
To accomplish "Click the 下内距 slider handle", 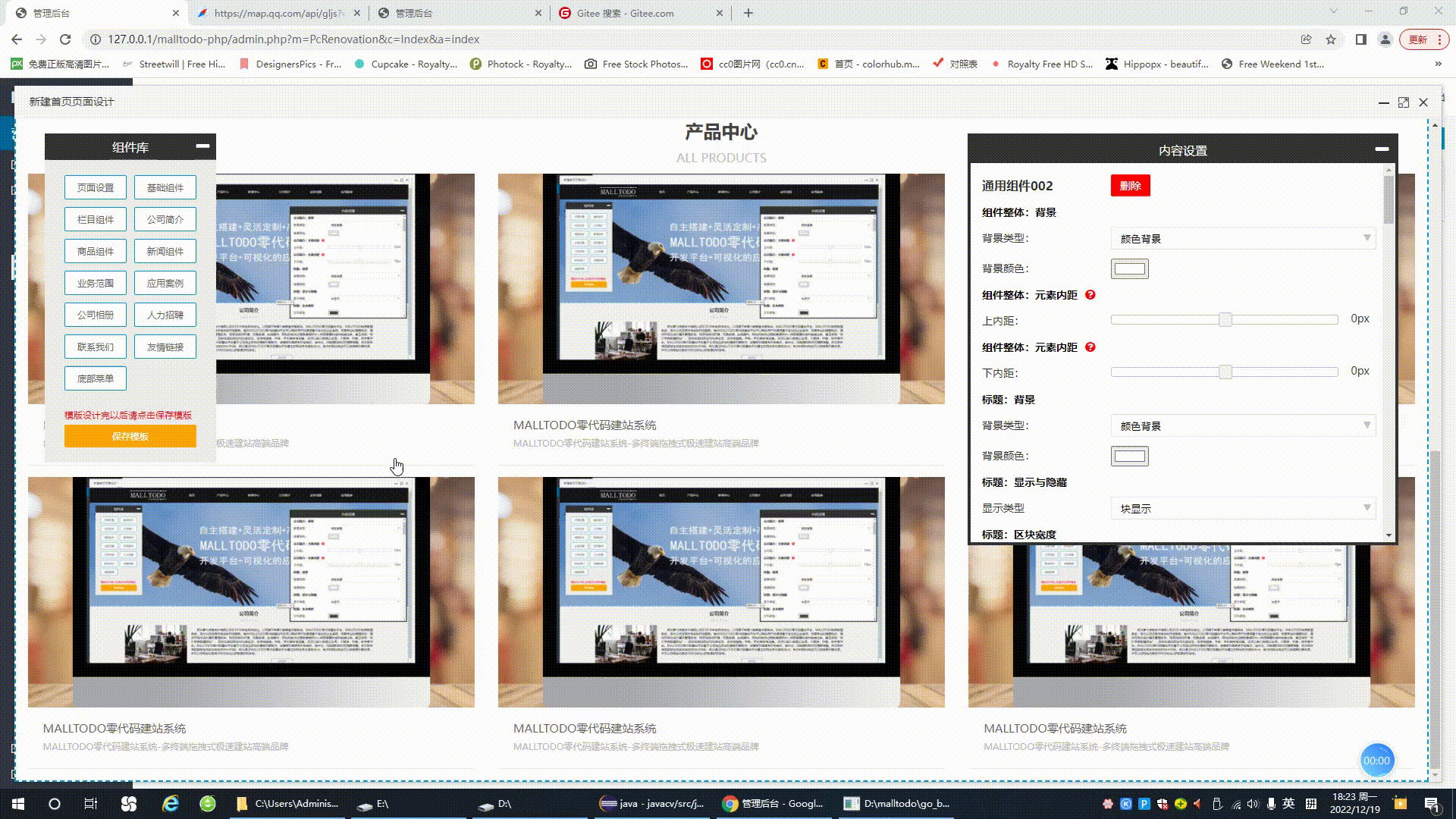I will [1225, 372].
